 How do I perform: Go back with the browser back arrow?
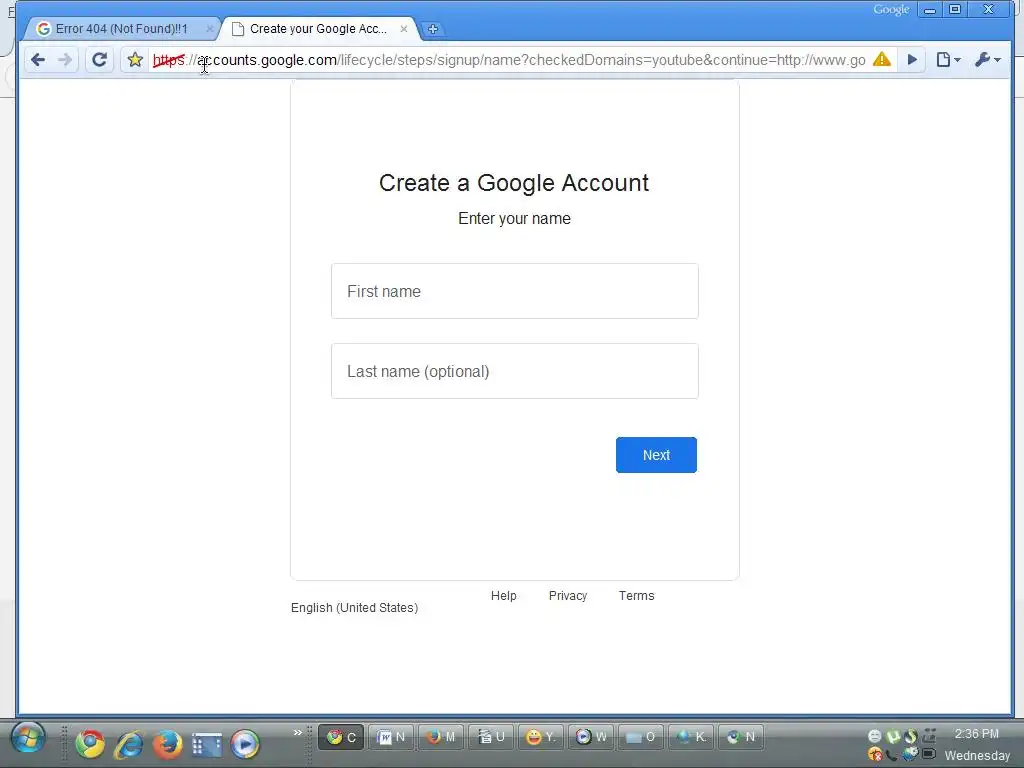[38, 60]
